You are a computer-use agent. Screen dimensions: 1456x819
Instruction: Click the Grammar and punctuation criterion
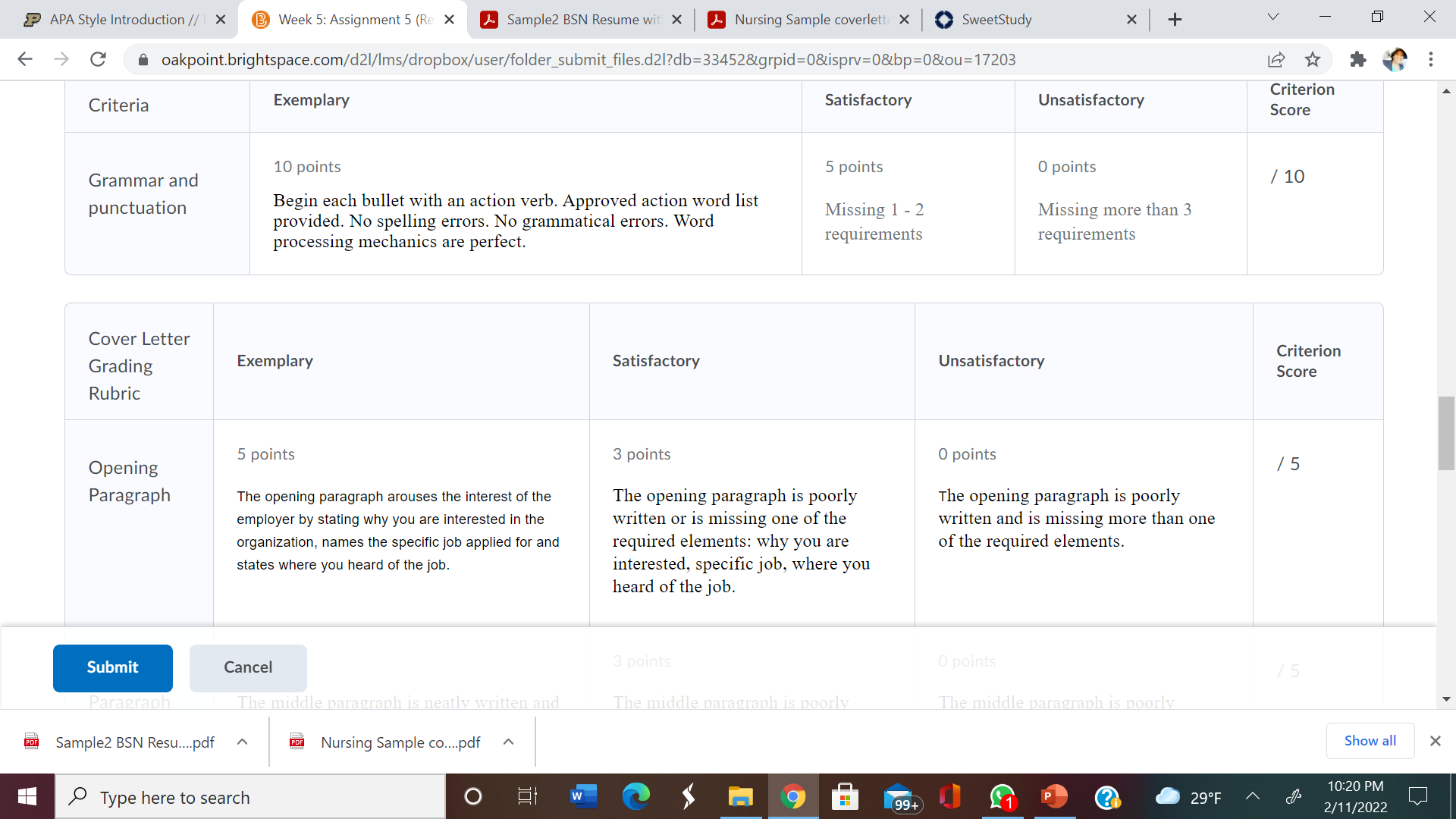click(143, 194)
